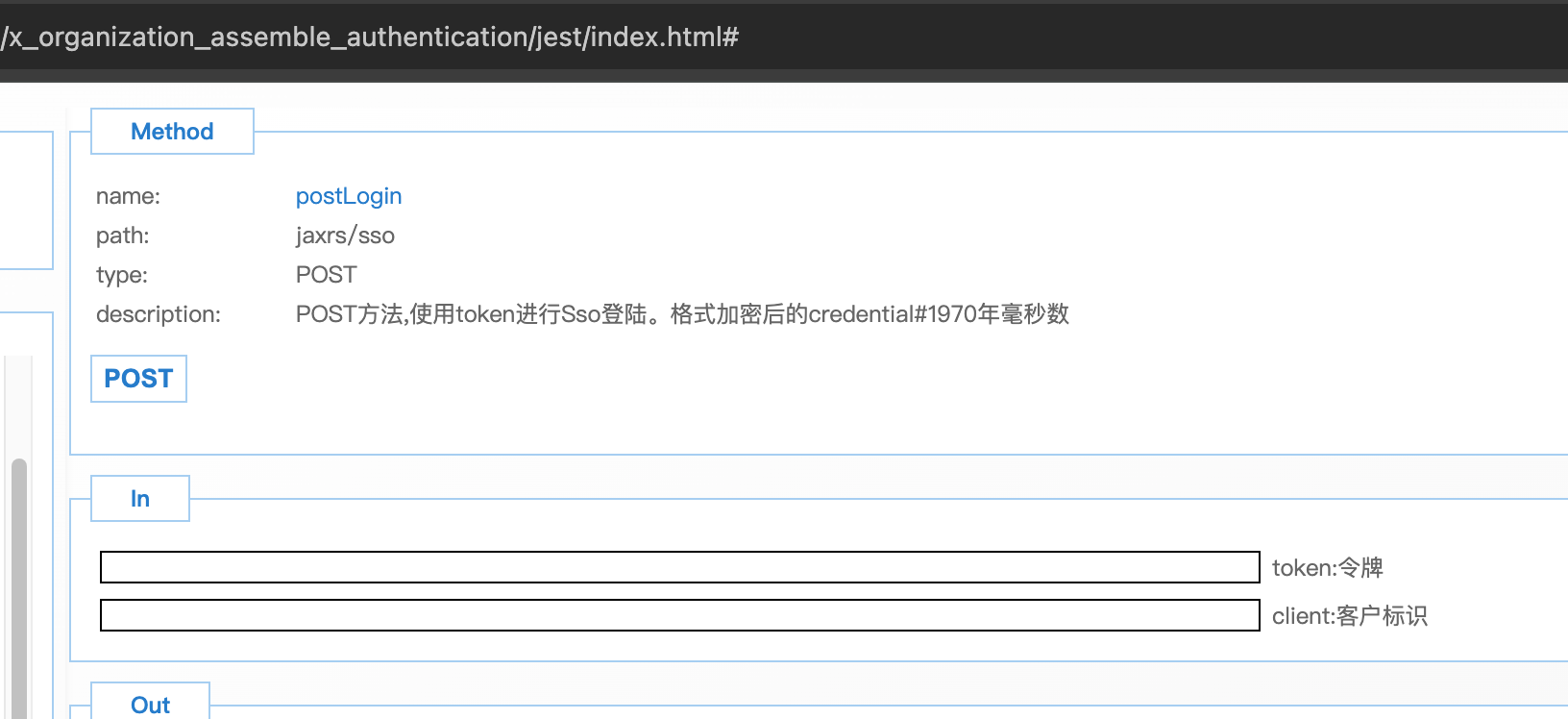Focus the client input field
This screenshot has width=1568, height=719.
[679, 615]
